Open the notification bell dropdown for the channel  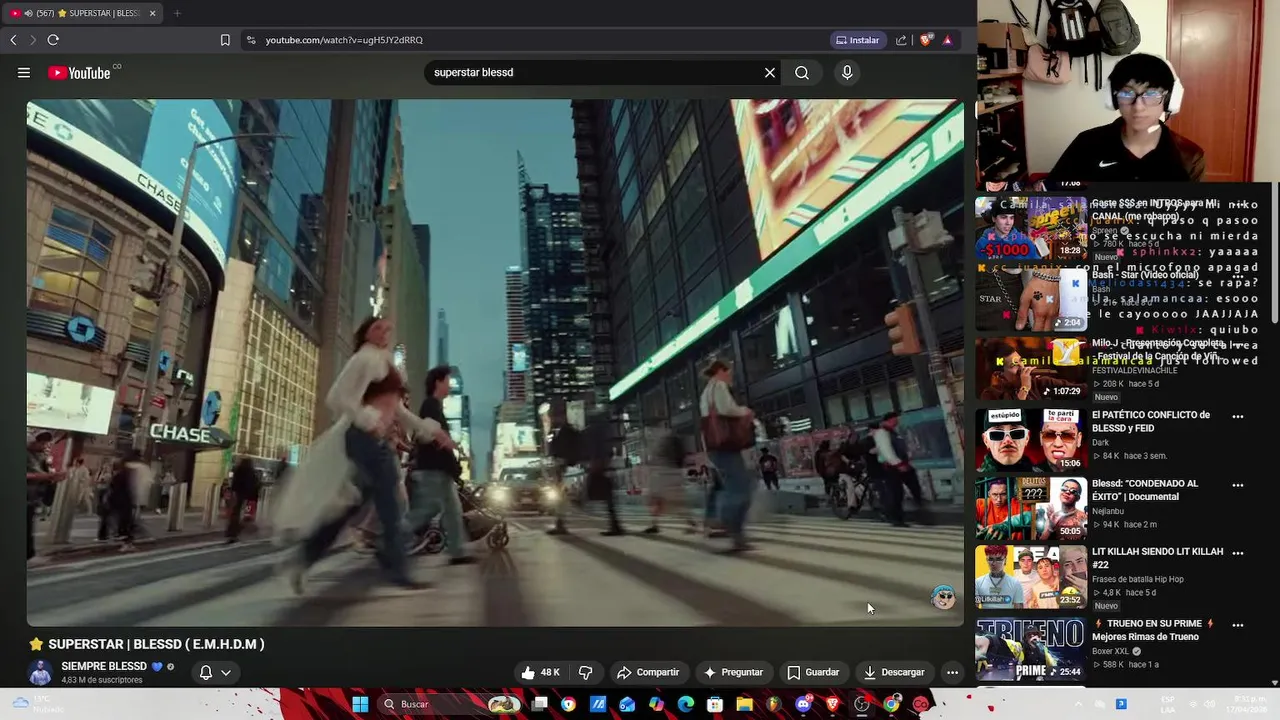coord(215,672)
